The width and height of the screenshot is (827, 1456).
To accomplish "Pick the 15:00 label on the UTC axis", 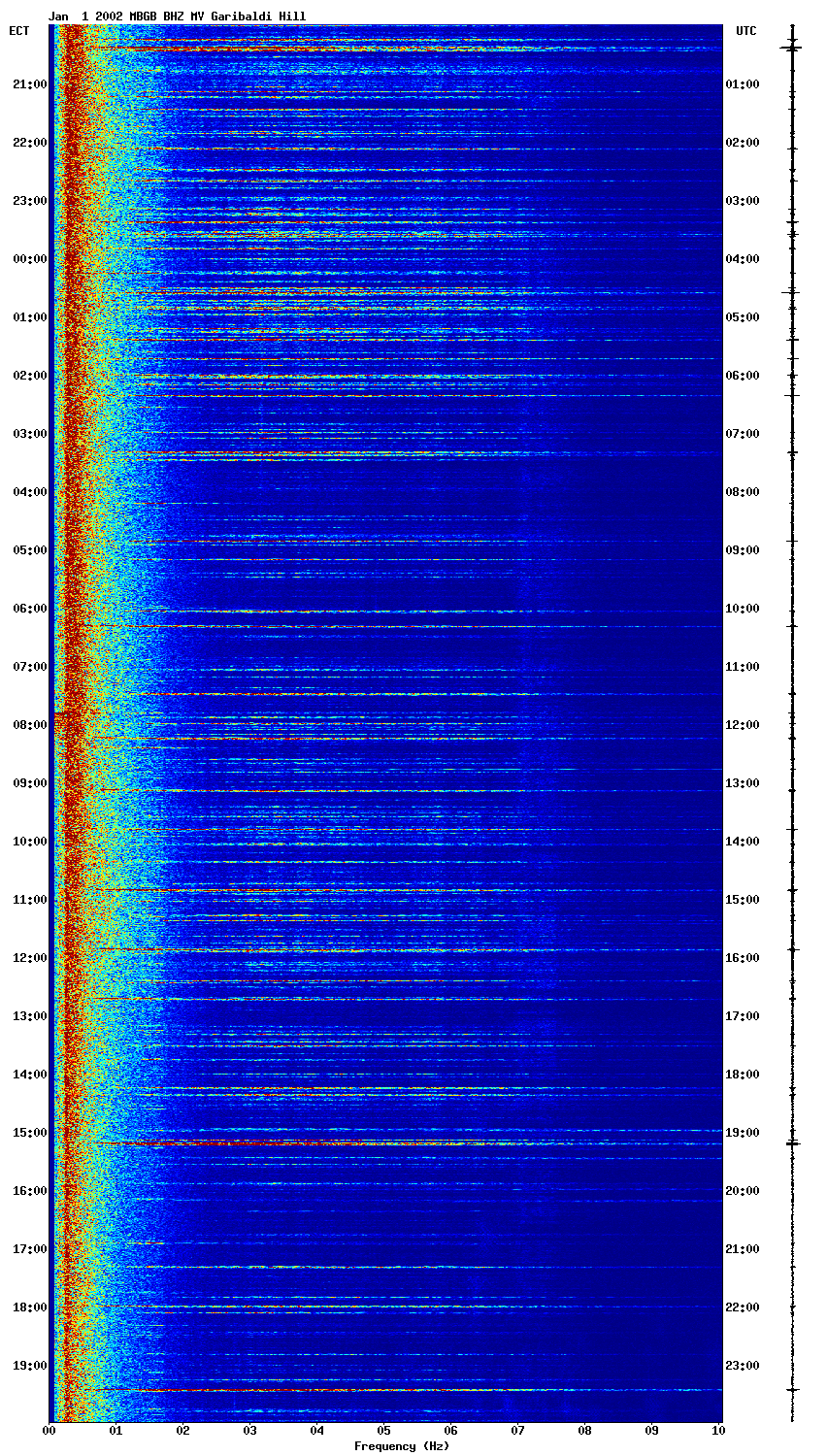I will 743,900.
